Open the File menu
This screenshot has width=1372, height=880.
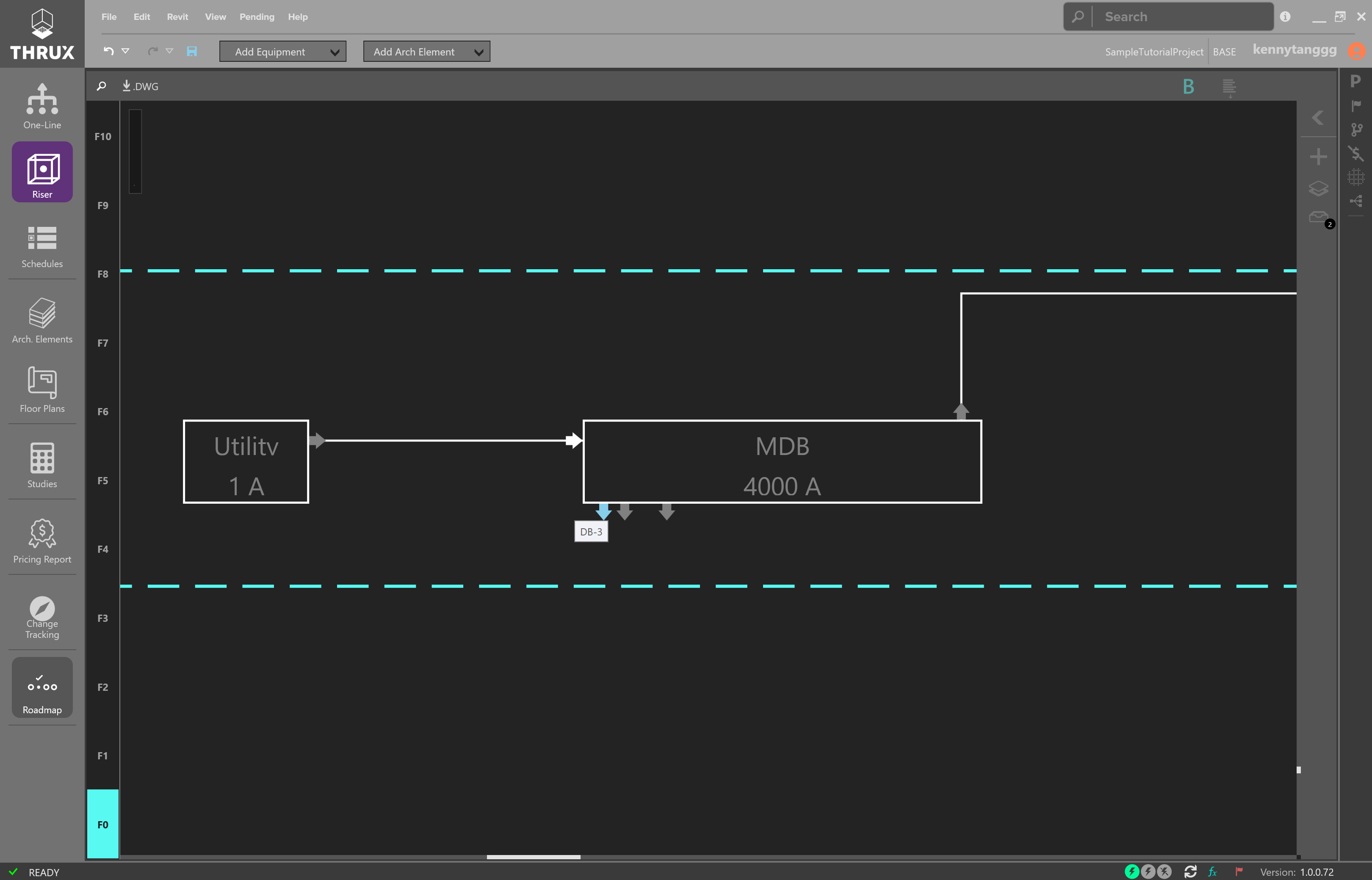click(x=109, y=17)
